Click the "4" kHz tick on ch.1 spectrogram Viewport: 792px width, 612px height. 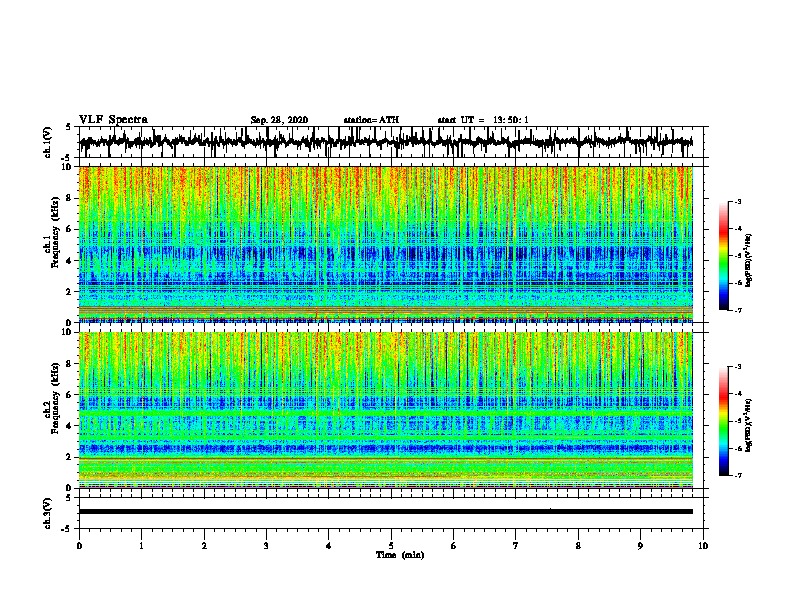[70, 261]
